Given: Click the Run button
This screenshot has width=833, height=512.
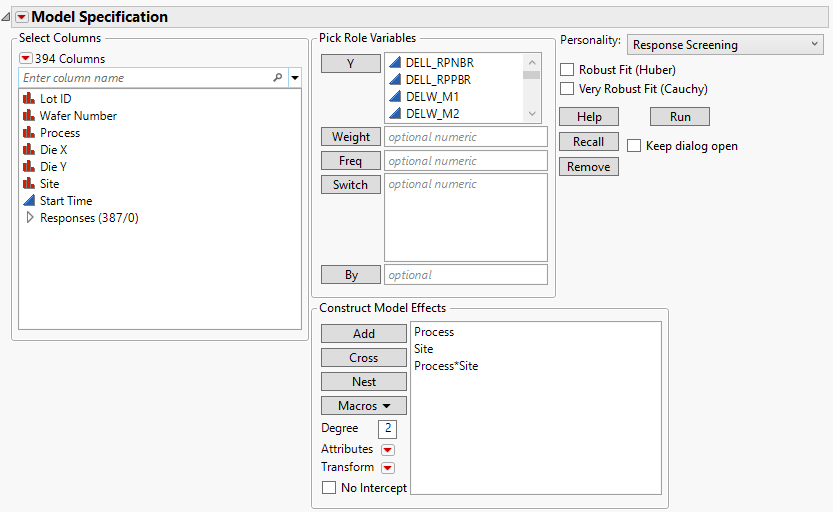Looking at the screenshot, I should (680, 116).
